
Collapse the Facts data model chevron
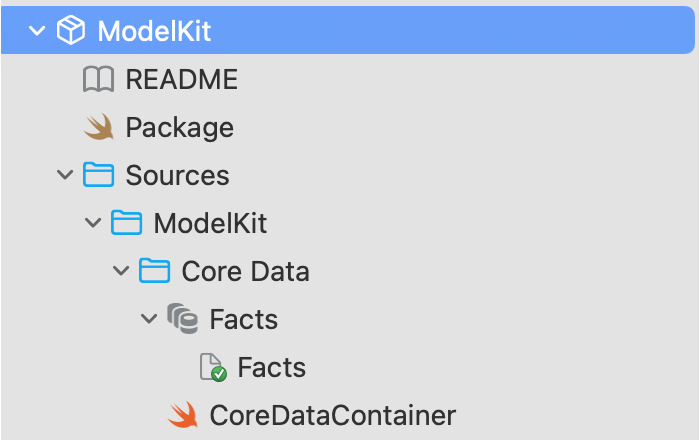pyautogui.click(x=150, y=319)
